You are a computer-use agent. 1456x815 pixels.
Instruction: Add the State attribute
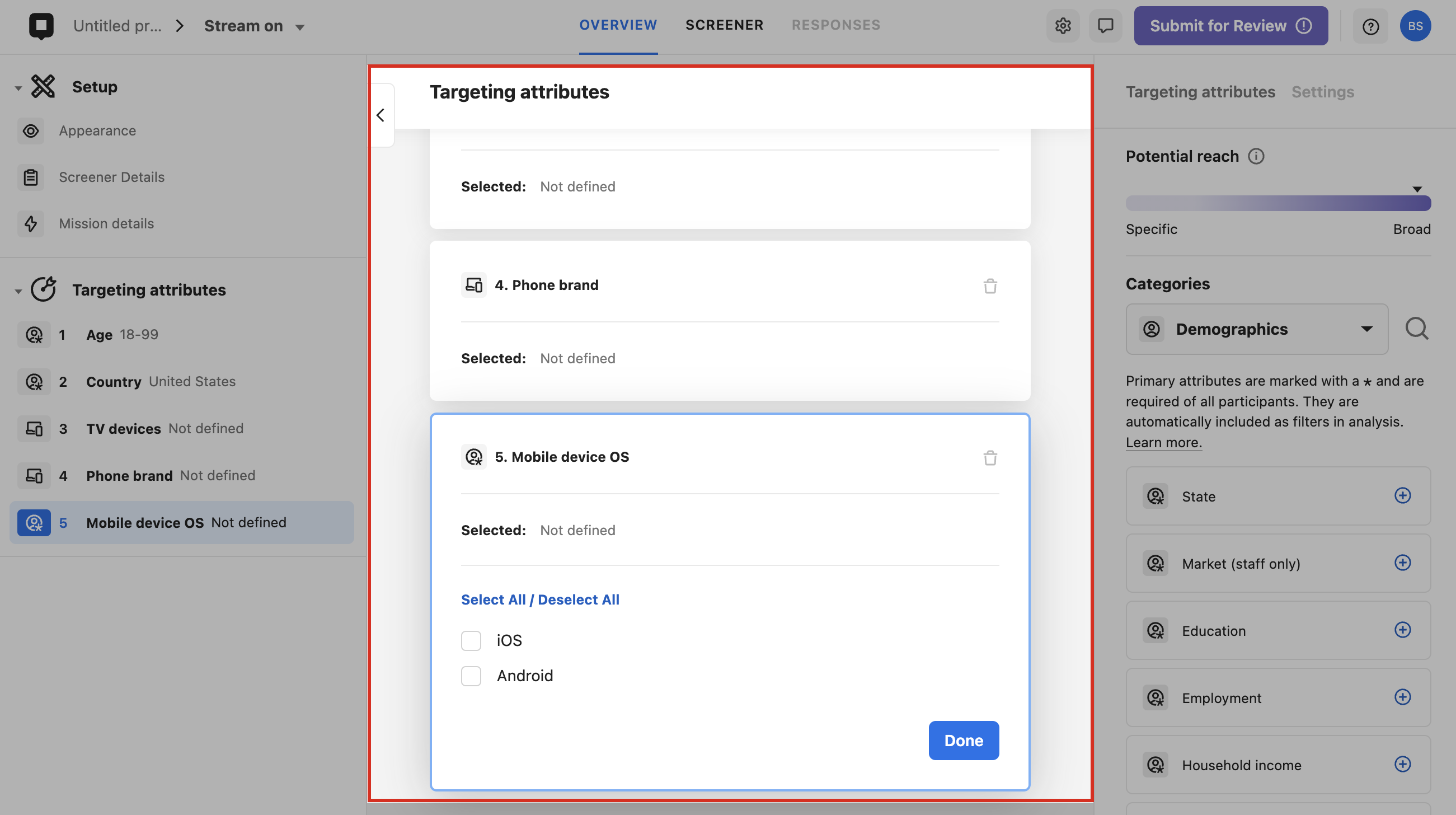(1402, 495)
